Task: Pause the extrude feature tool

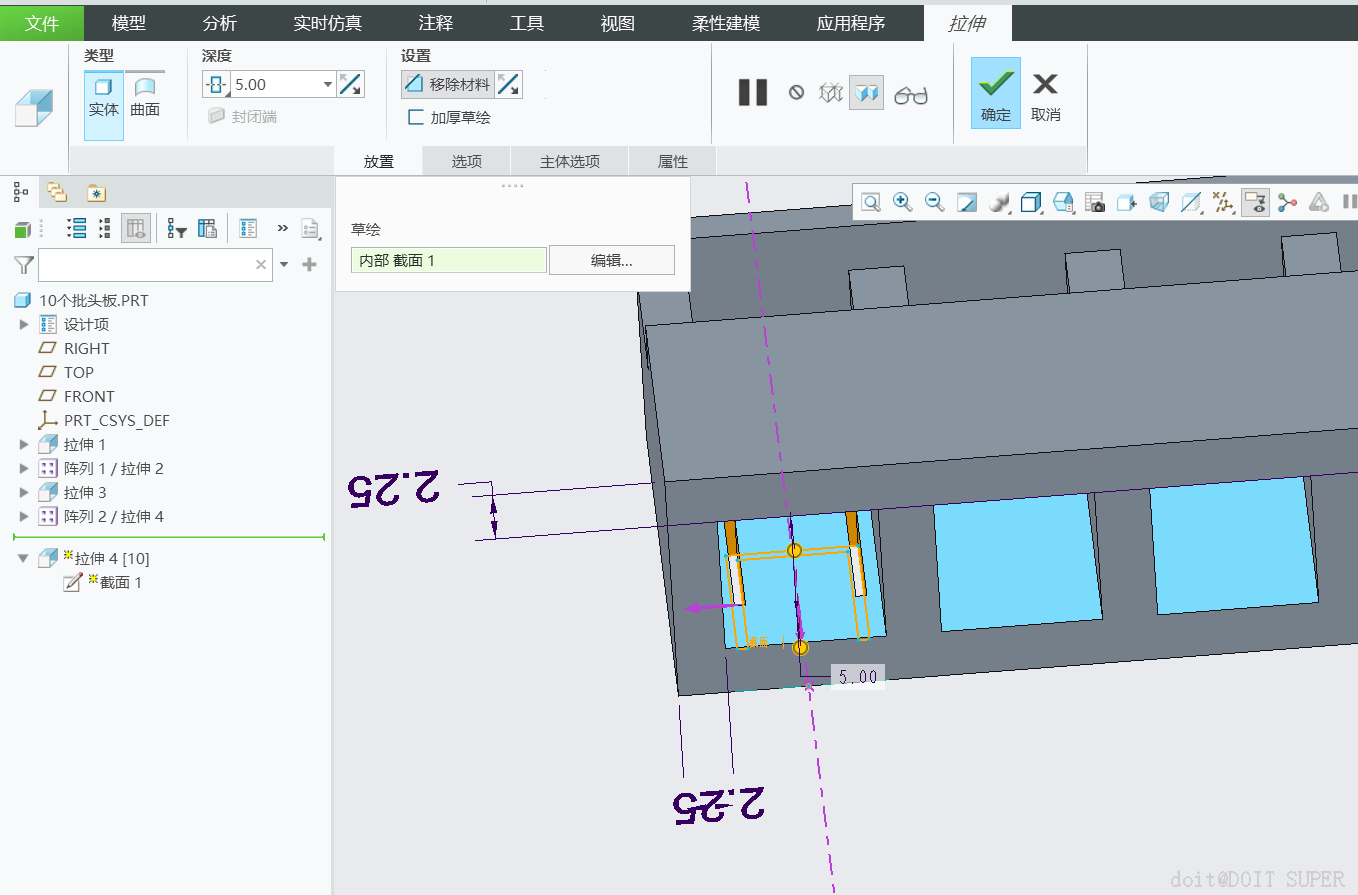Action: tap(752, 93)
